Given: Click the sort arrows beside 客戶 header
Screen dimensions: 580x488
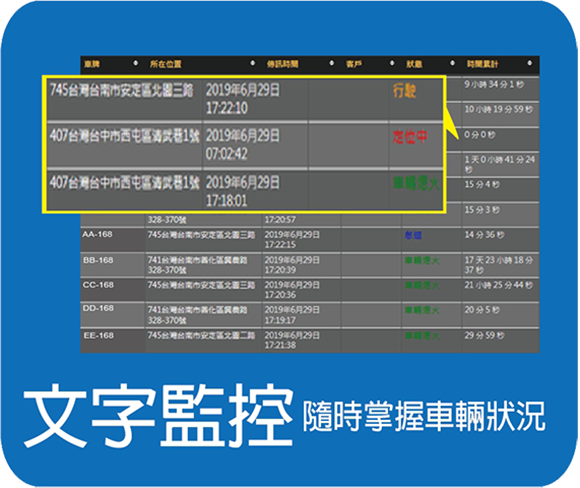Looking at the screenshot, I should (x=392, y=64).
